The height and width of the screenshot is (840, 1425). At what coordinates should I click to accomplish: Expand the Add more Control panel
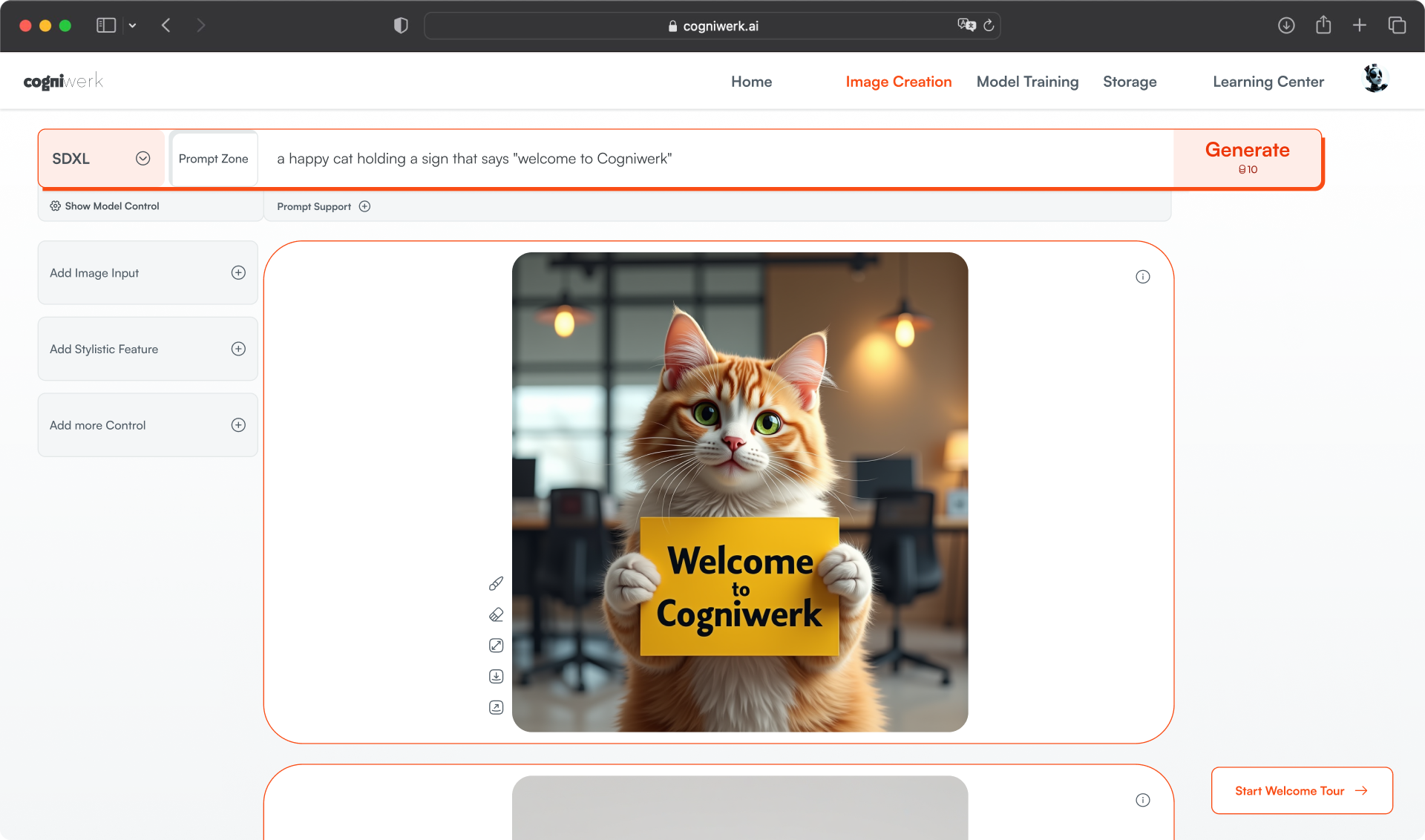click(x=237, y=425)
